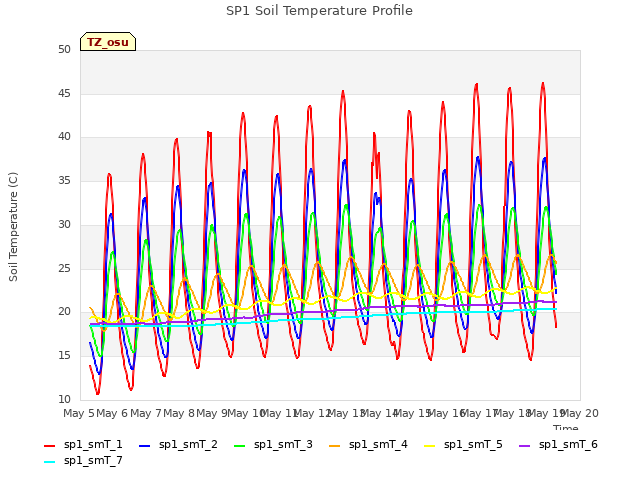
Task: Click the TZ_osu annotation label
Action: (108, 42)
